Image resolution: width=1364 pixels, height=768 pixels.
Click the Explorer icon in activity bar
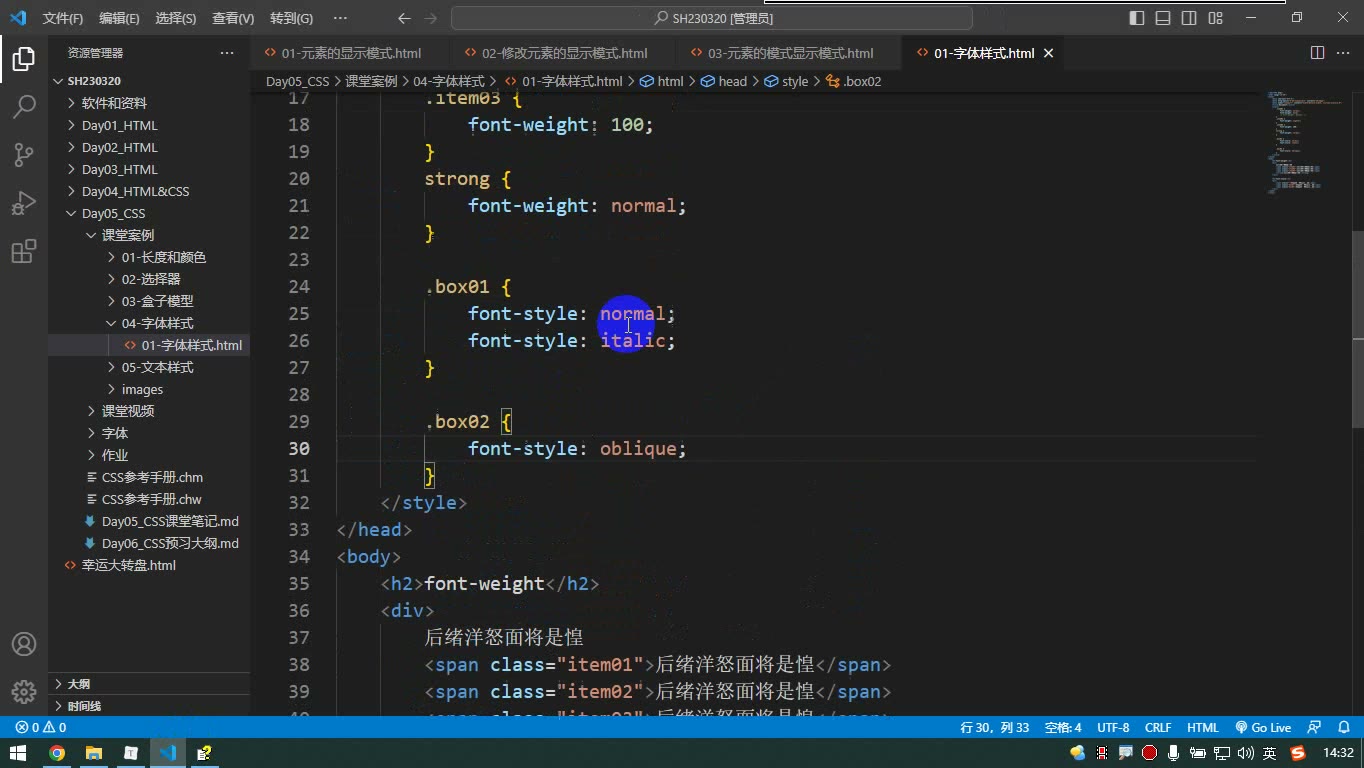[x=24, y=59]
